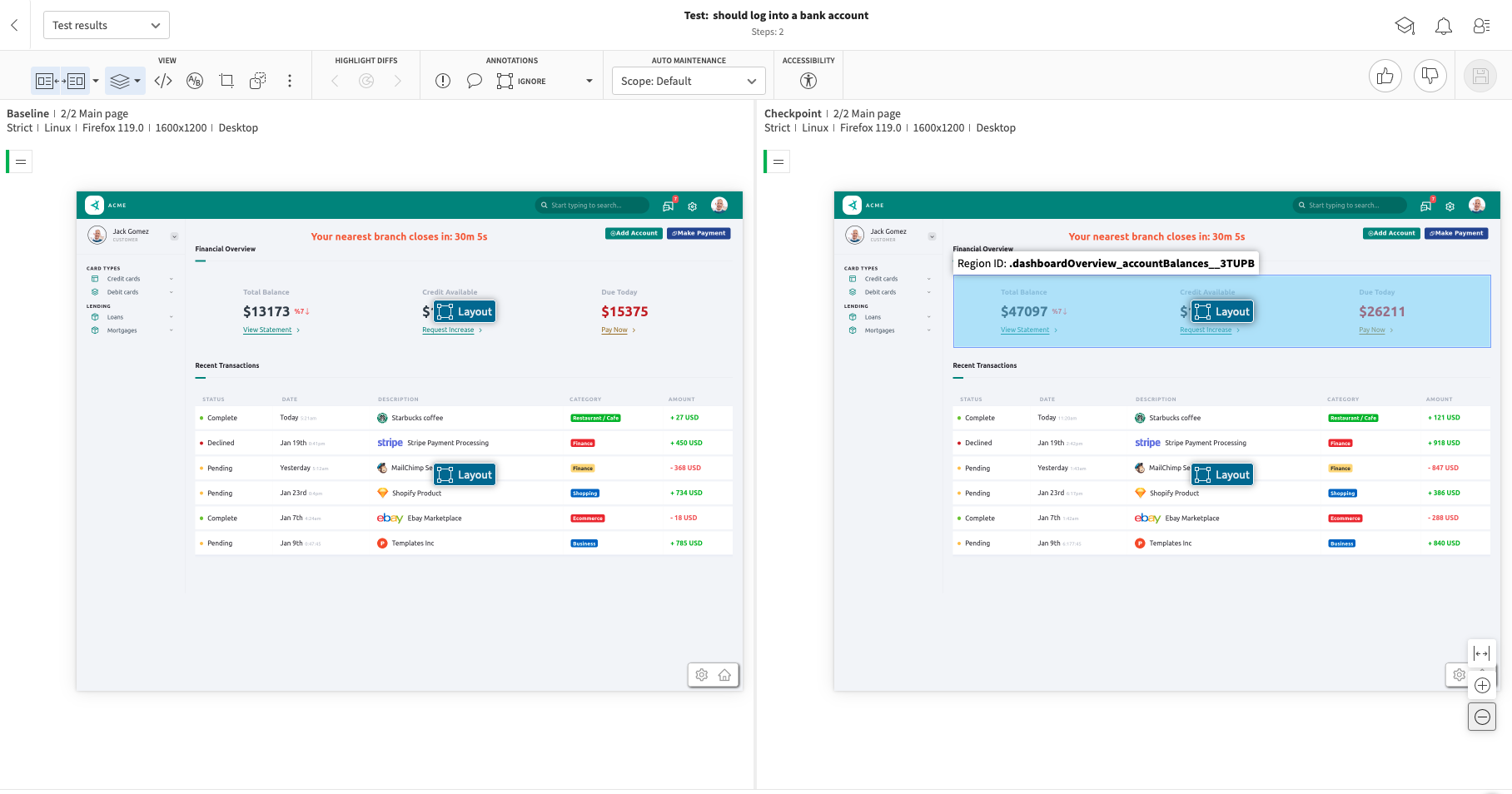Open the Scope: Default dropdown
1512x794 pixels.
click(x=688, y=81)
